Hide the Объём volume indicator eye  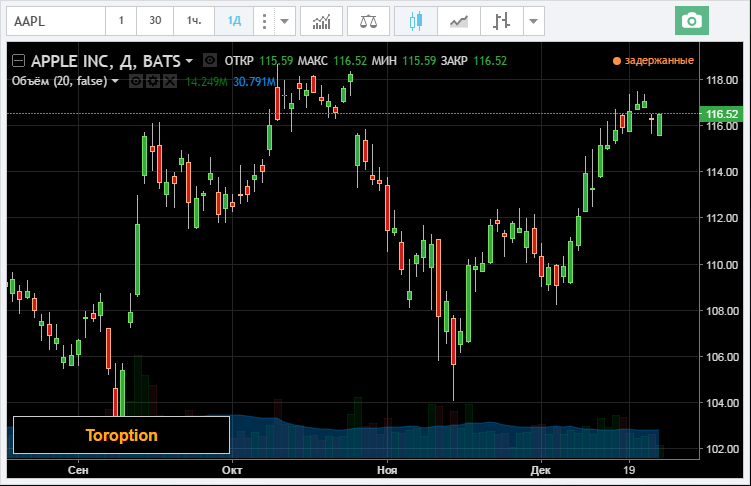pyautogui.click(x=136, y=81)
